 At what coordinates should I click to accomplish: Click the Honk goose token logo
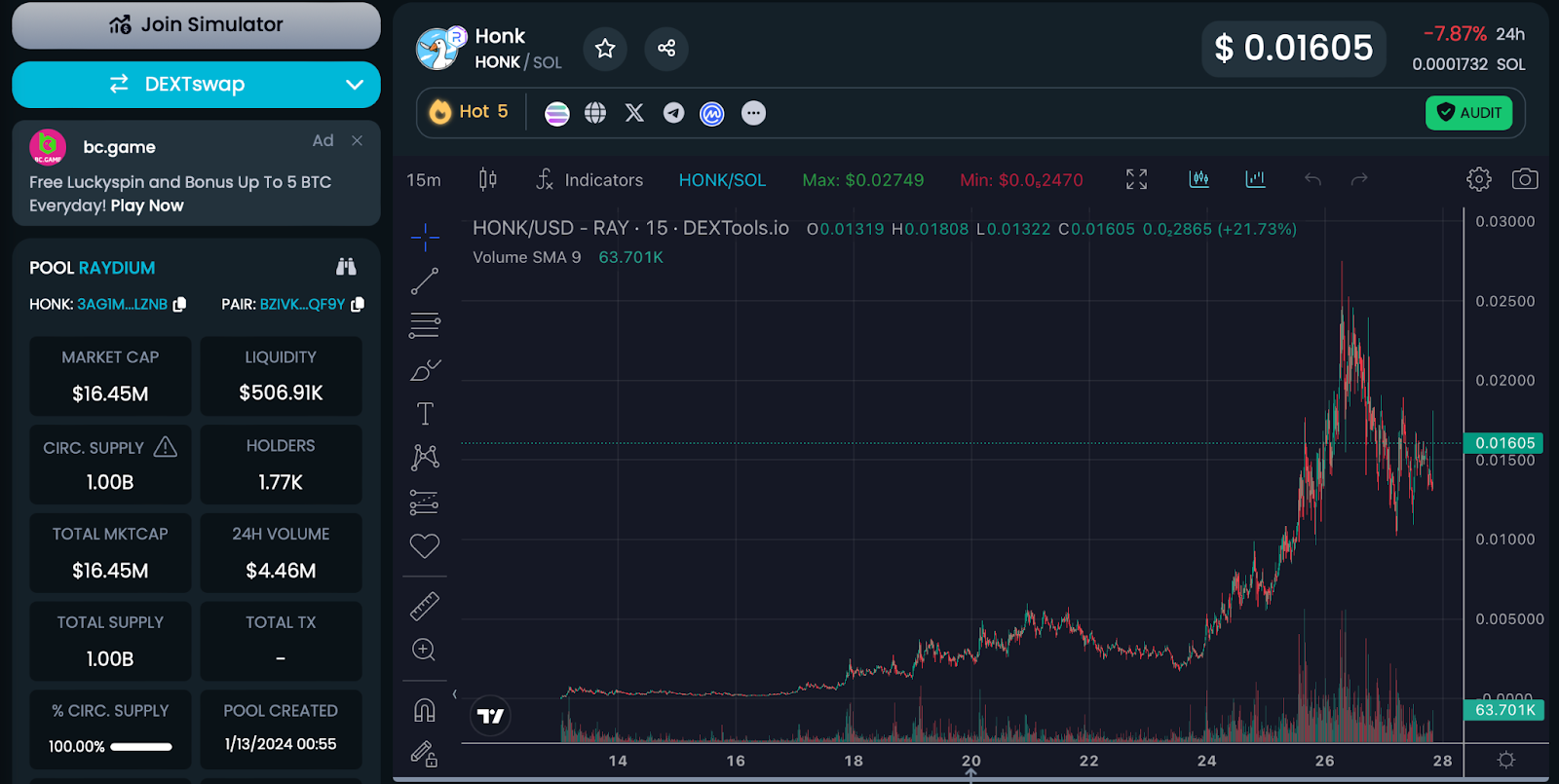(x=438, y=49)
